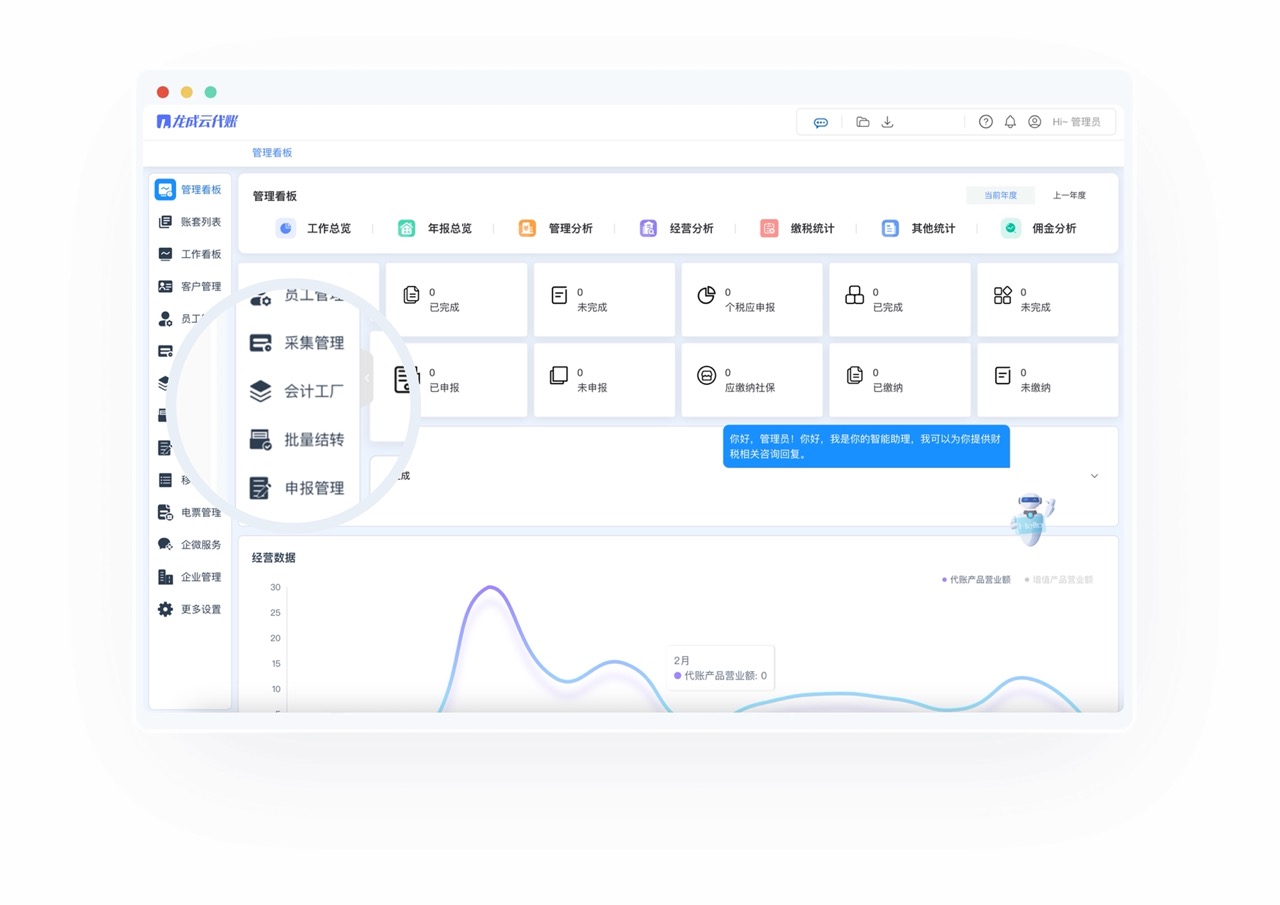This screenshot has height=905, width=1280.
Task: Select the green 年报总览 icon
Action: click(407, 228)
